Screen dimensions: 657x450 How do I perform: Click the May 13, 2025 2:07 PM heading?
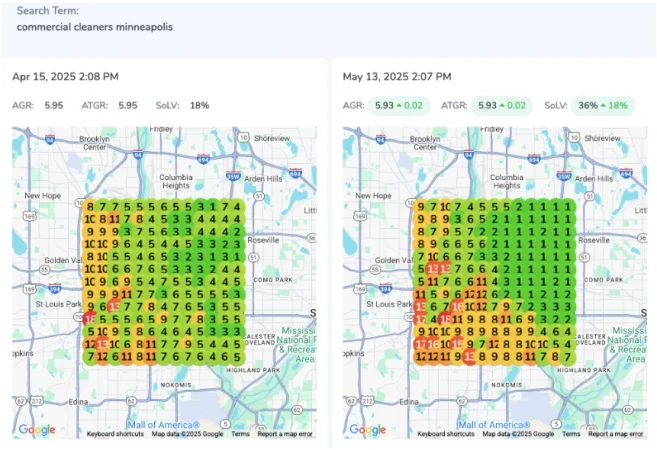click(396, 75)
